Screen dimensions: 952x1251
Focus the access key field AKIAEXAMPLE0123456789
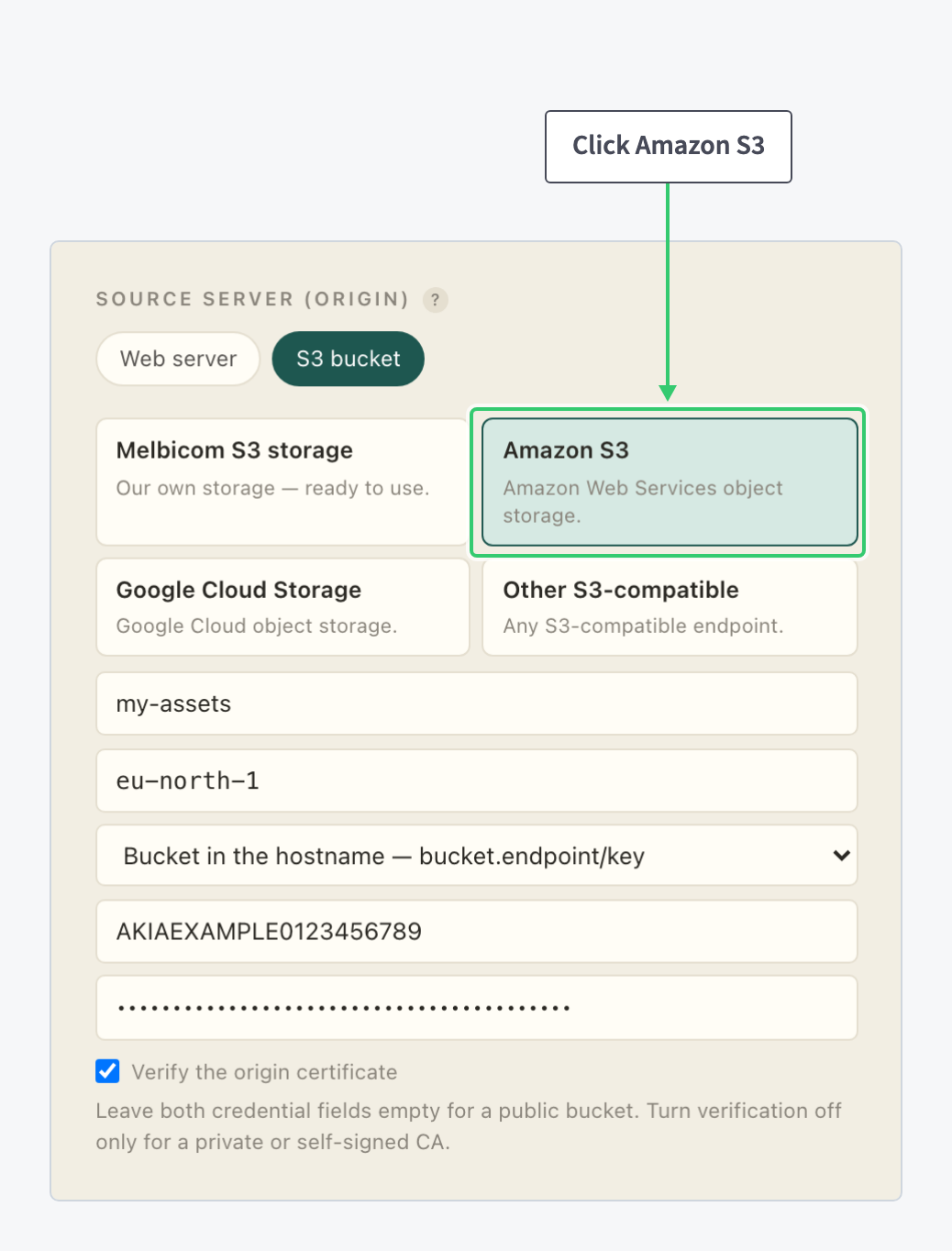point(477,932)
